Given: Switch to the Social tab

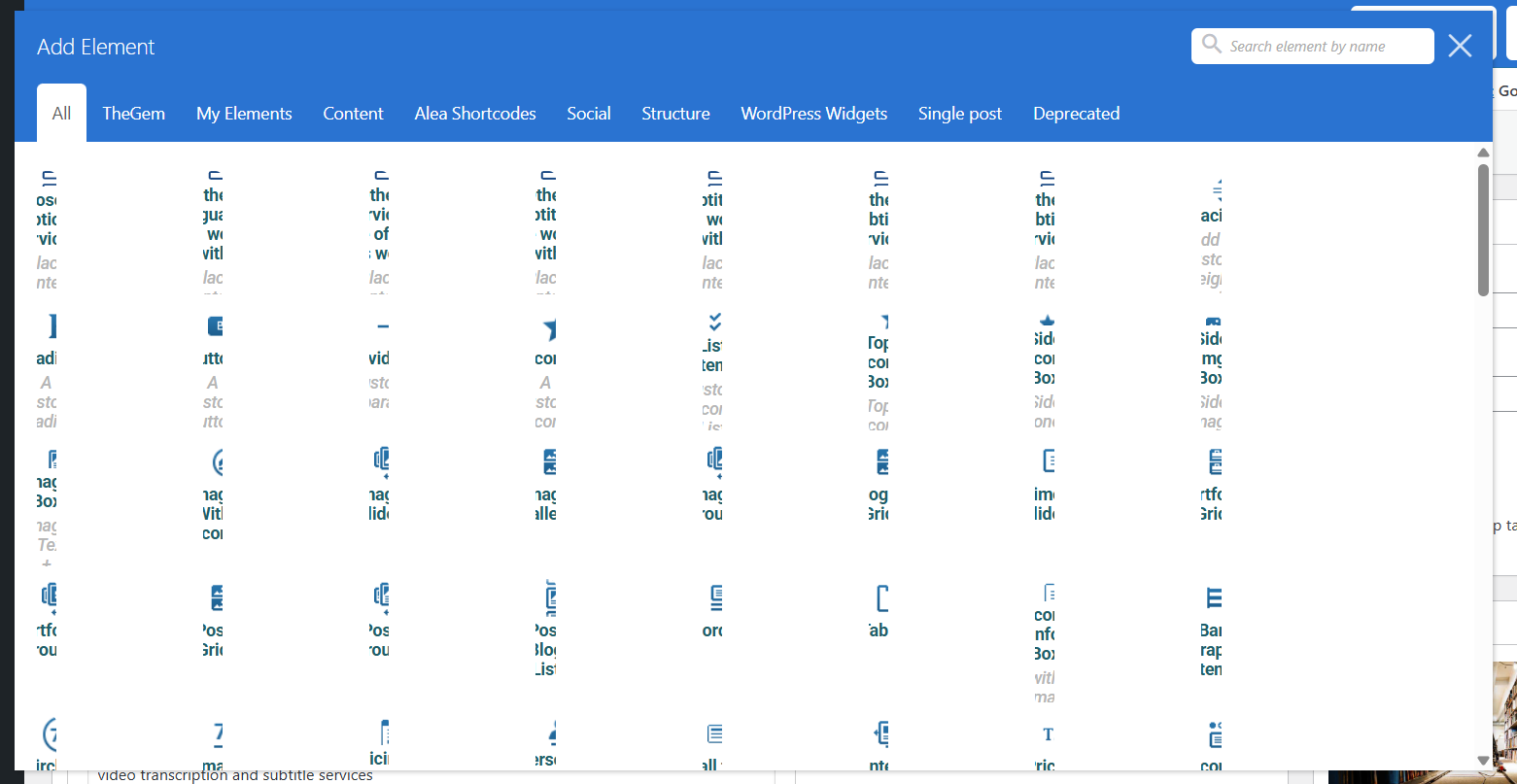Looking at the screenshot, I should click(589, 113).
